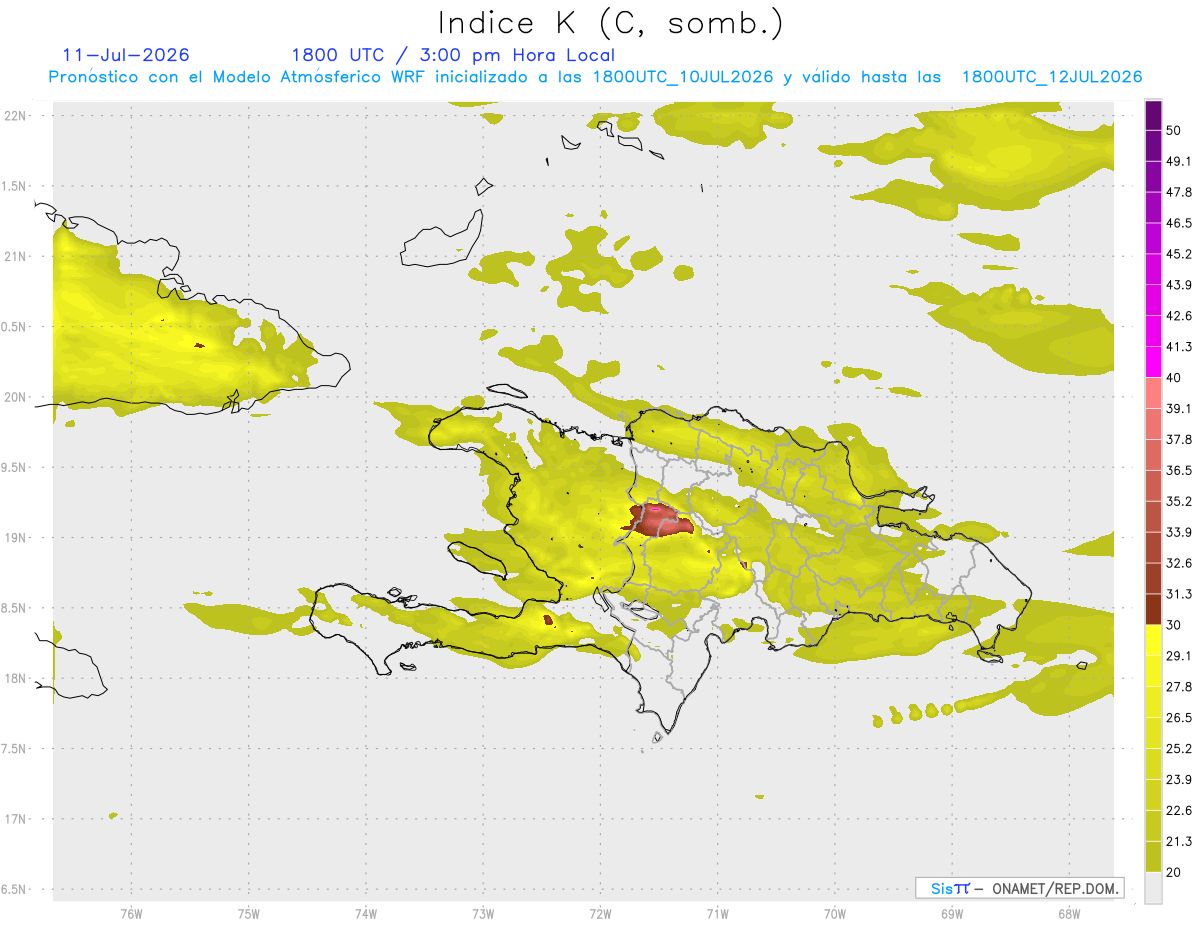Click the colorbar label '35.2'

pos(1179,501)
